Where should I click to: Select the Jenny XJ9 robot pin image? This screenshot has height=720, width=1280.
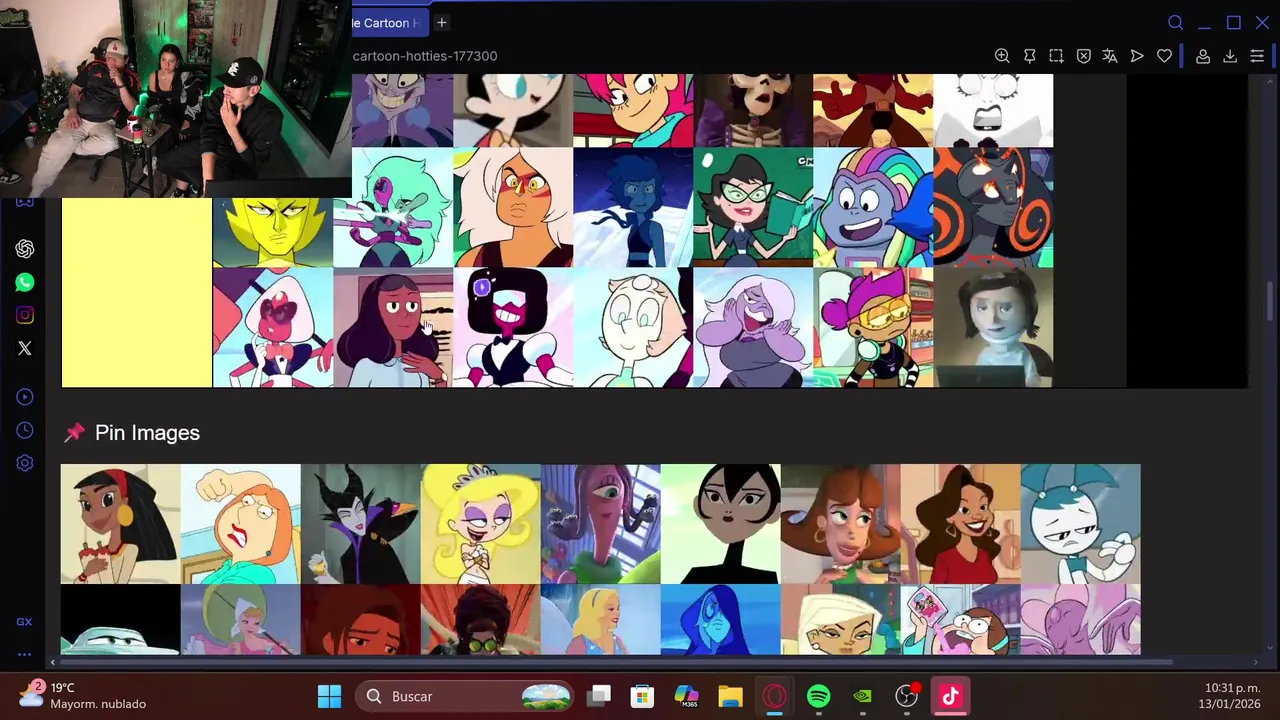[1081, 524]
